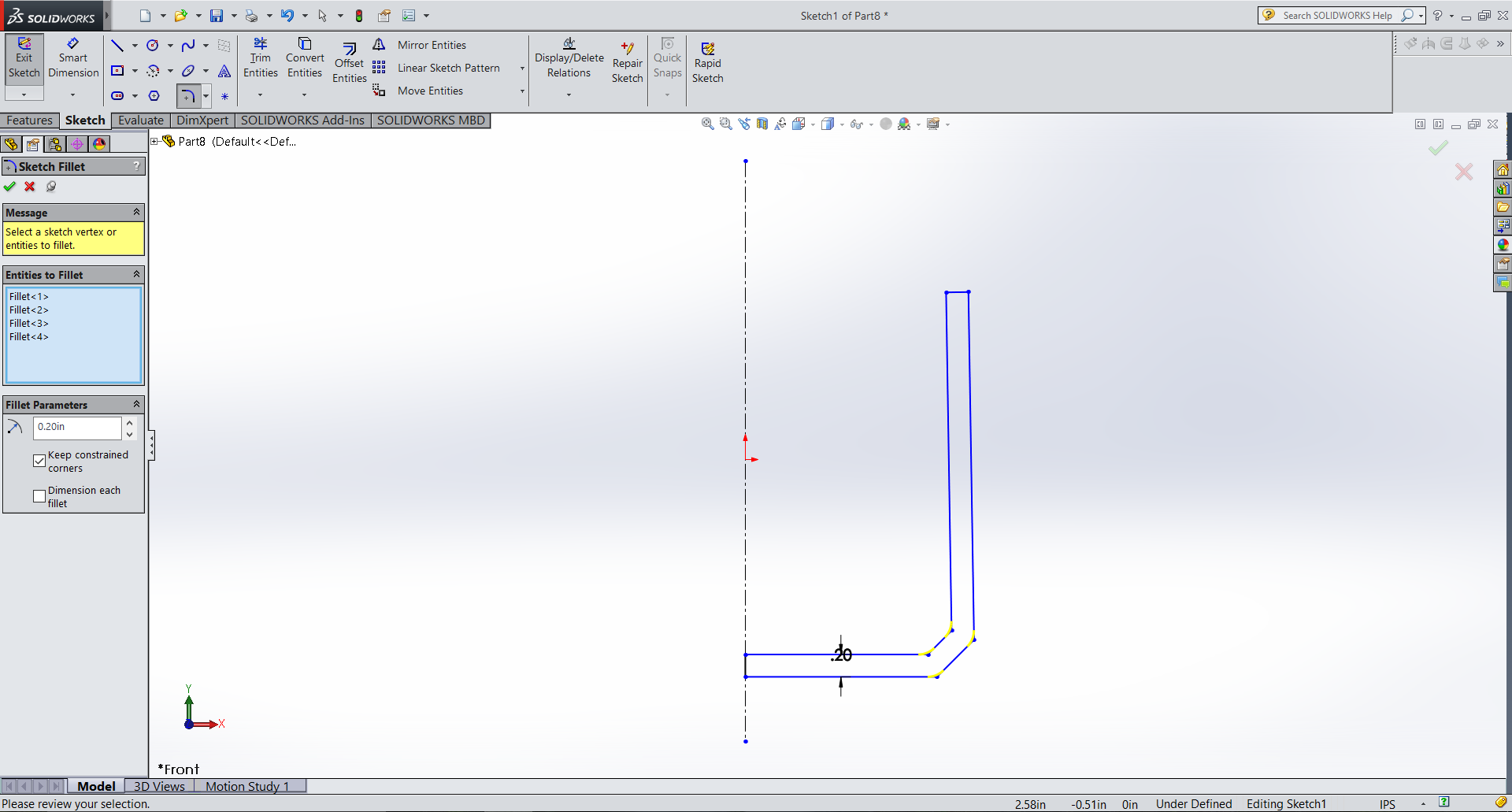This screenshot has width=1512, height=812.
Task: Expand the Part8 tree node
Action: click(x=154, y=142)
